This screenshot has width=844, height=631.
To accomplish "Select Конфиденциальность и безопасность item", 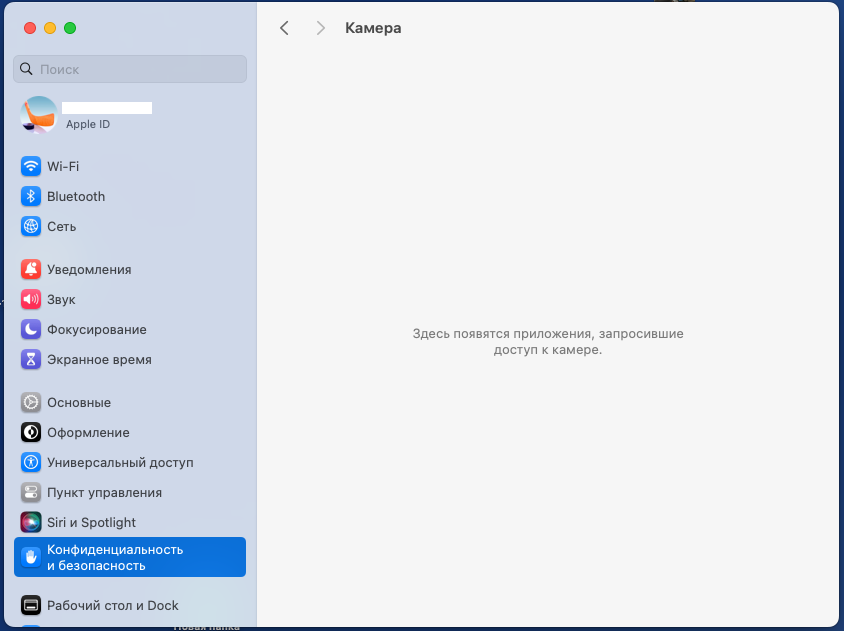I will point(115,557).
